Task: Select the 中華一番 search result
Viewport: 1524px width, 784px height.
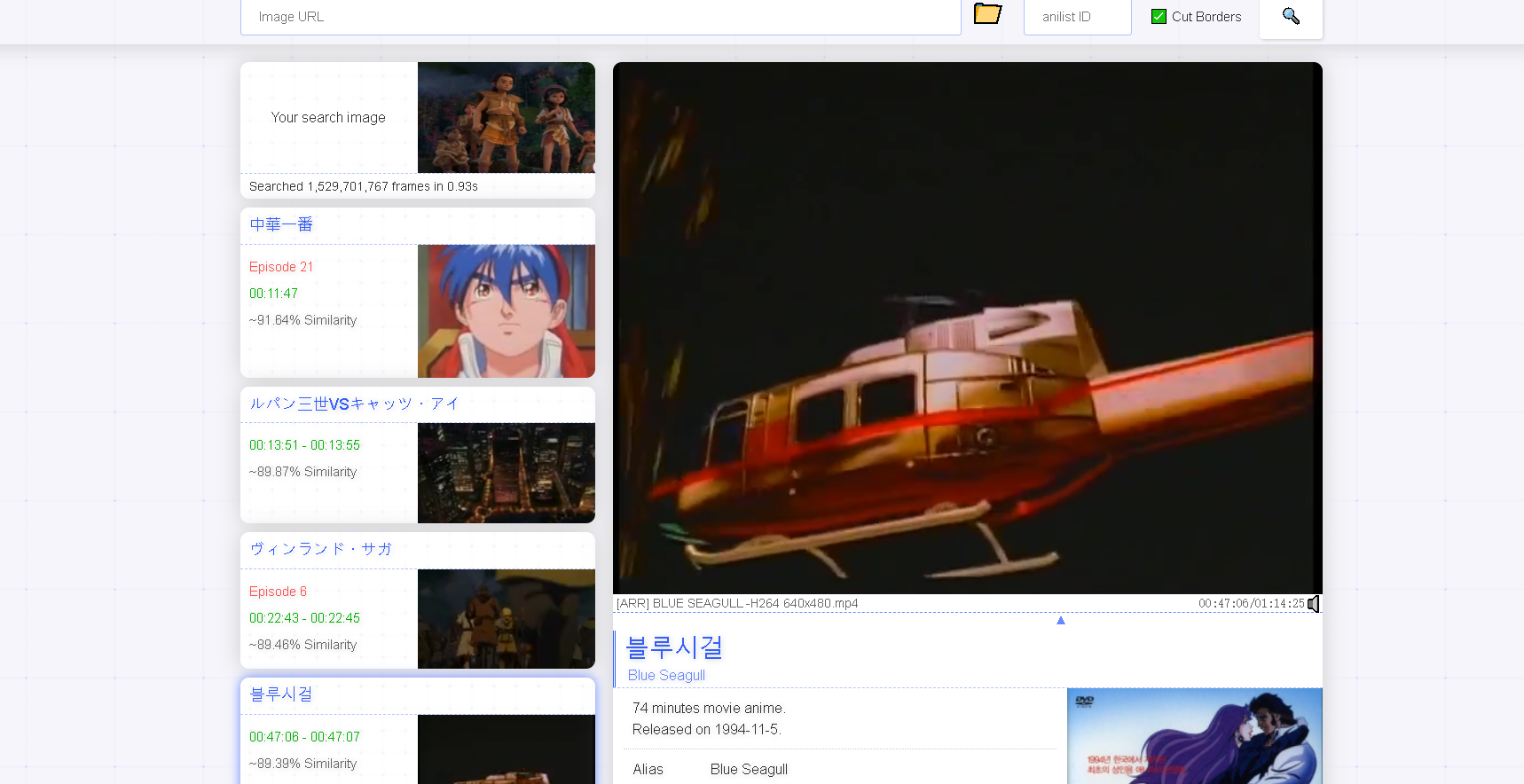Action: pos(281,225)
